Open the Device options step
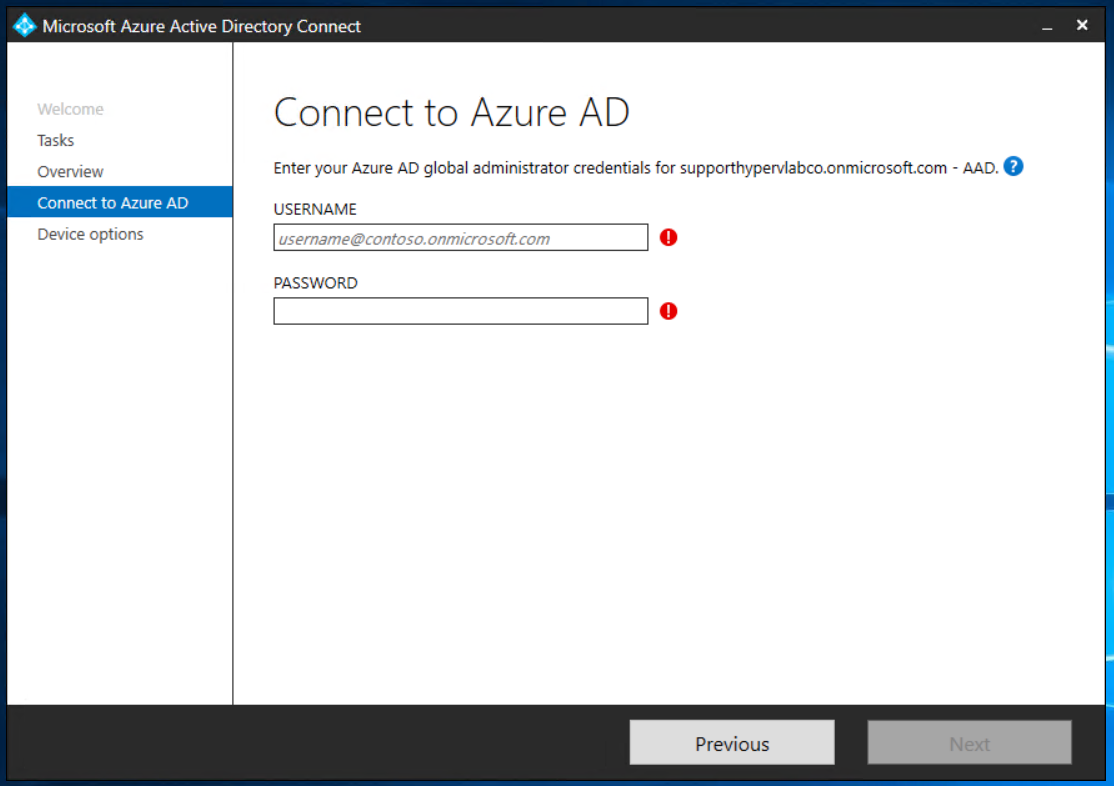This screenshot has width=1114, height=786. tap(90, 234)
